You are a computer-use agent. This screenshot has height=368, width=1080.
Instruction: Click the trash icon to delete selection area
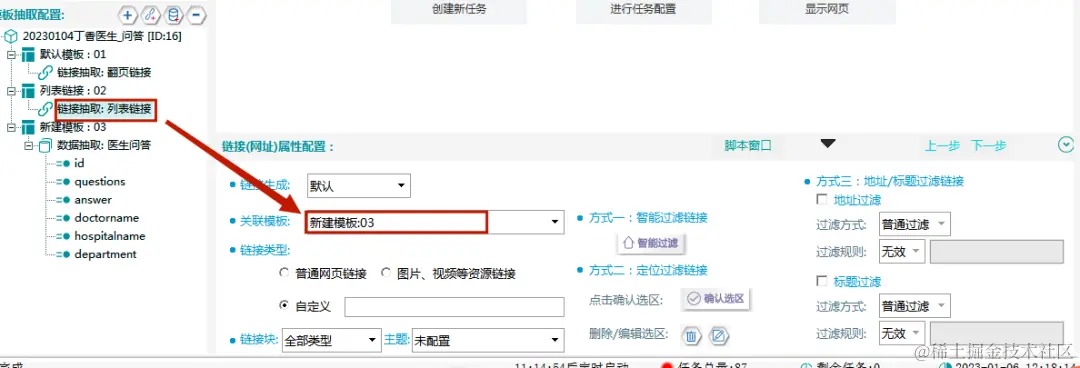tap(692, 336)
